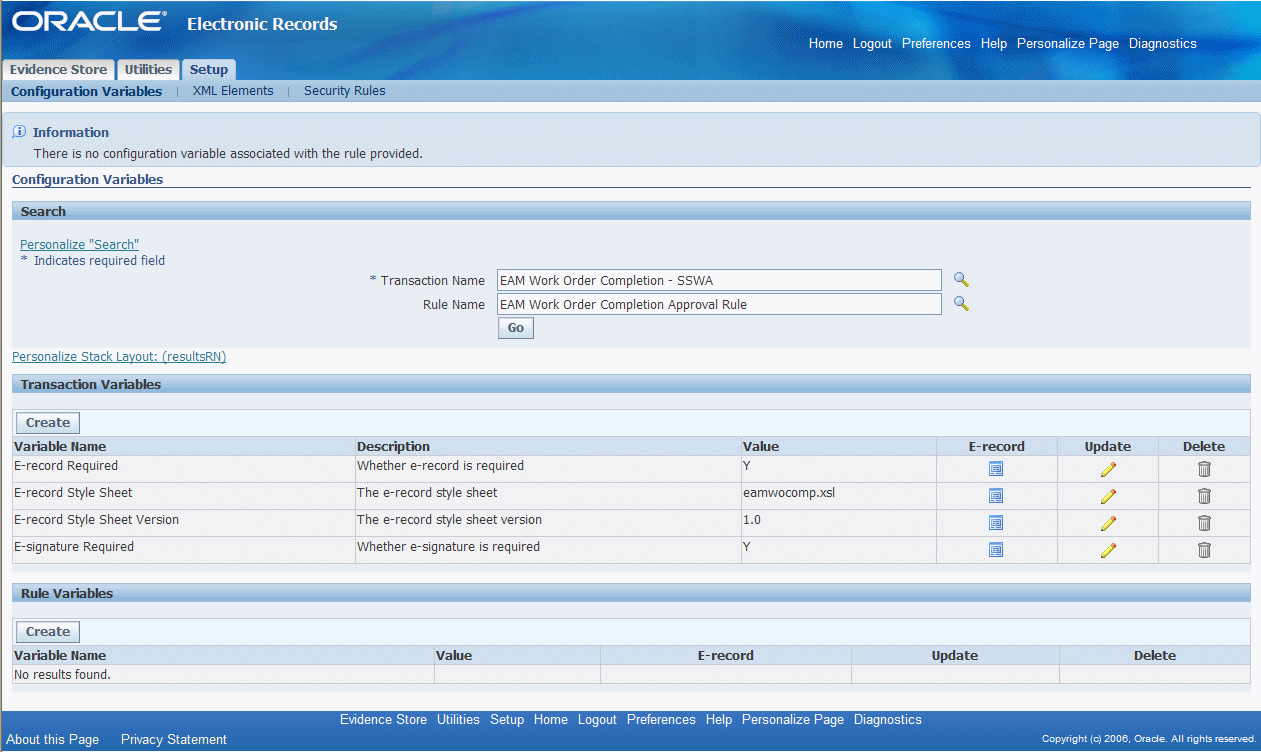The height and width of the screenshot is (752, 1261).
Task: Click Help footer link
Action: [x=719, y=720]
